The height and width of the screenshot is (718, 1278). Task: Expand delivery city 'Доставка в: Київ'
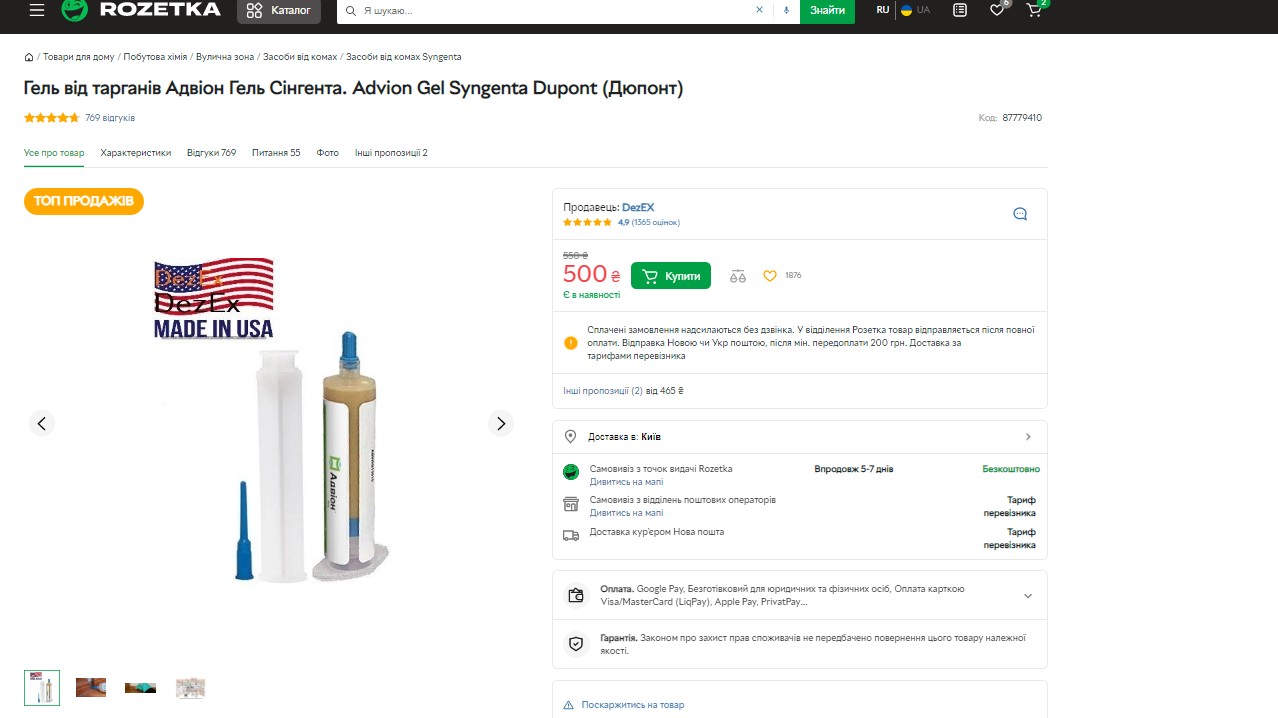coord(800,437)
